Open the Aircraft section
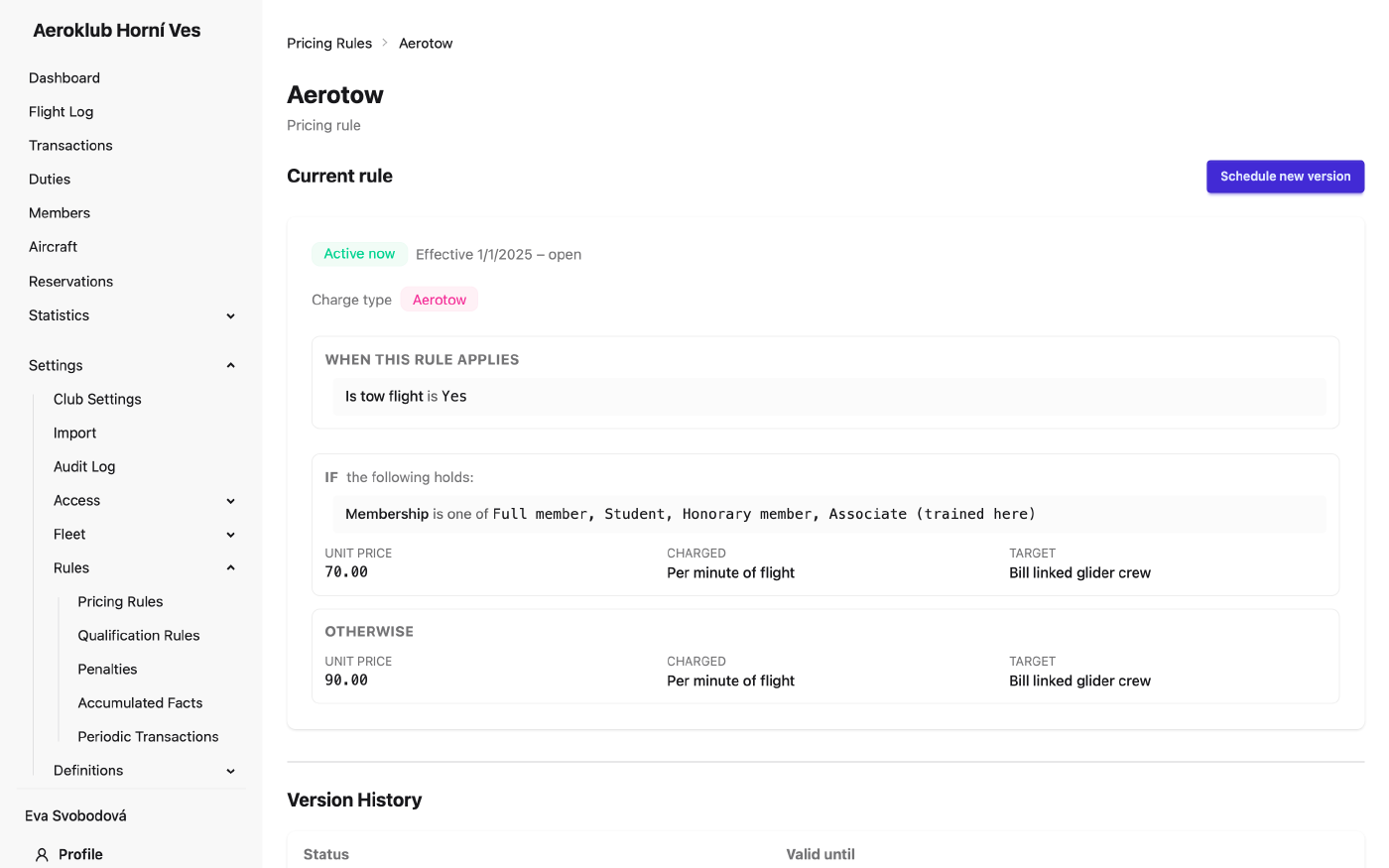The width and height of the screenshot is (1389, 868). tap(53, 247)
